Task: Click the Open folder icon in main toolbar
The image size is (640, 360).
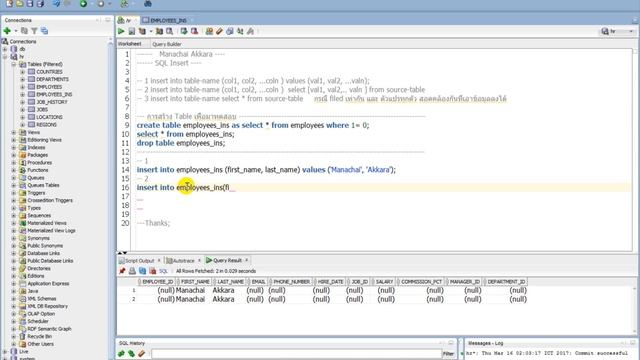Action: (20, 4)
